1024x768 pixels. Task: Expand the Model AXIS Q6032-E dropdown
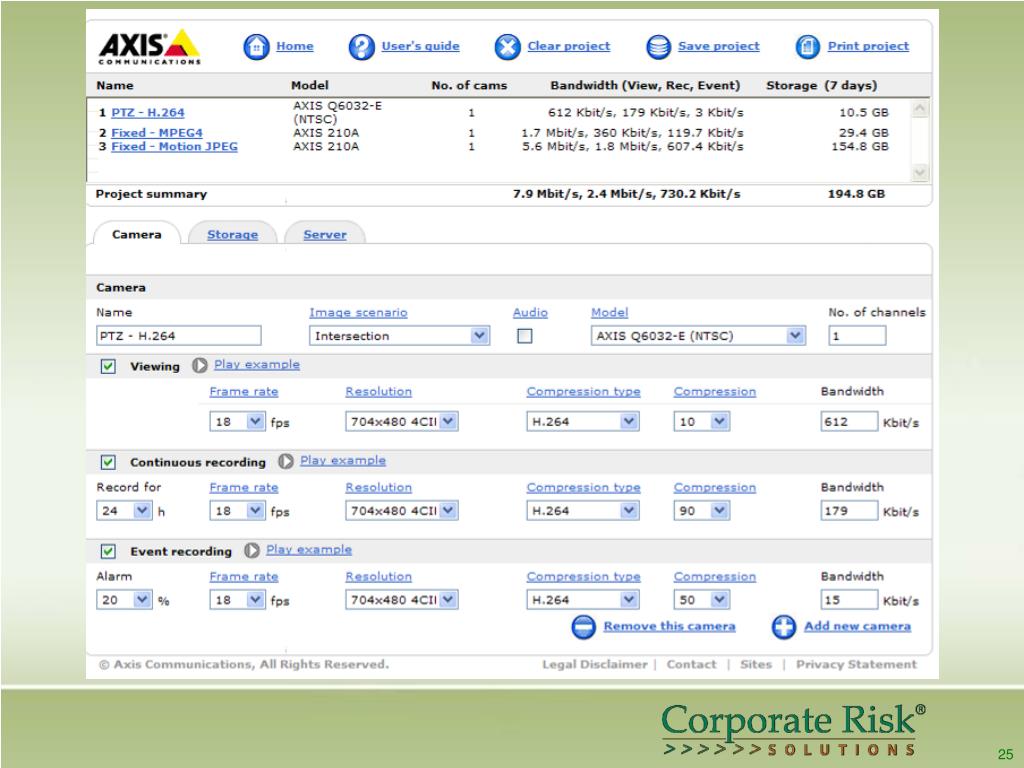698,336
